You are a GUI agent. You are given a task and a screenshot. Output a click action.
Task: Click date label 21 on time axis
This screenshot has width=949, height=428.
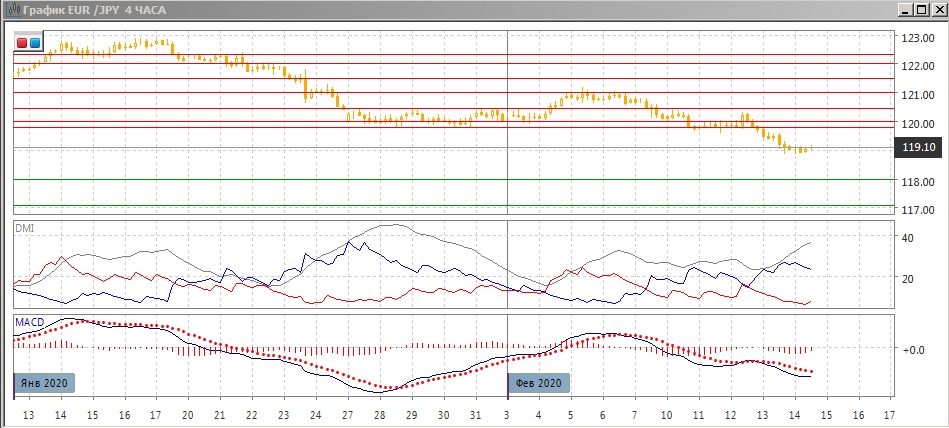pos(220,415)
